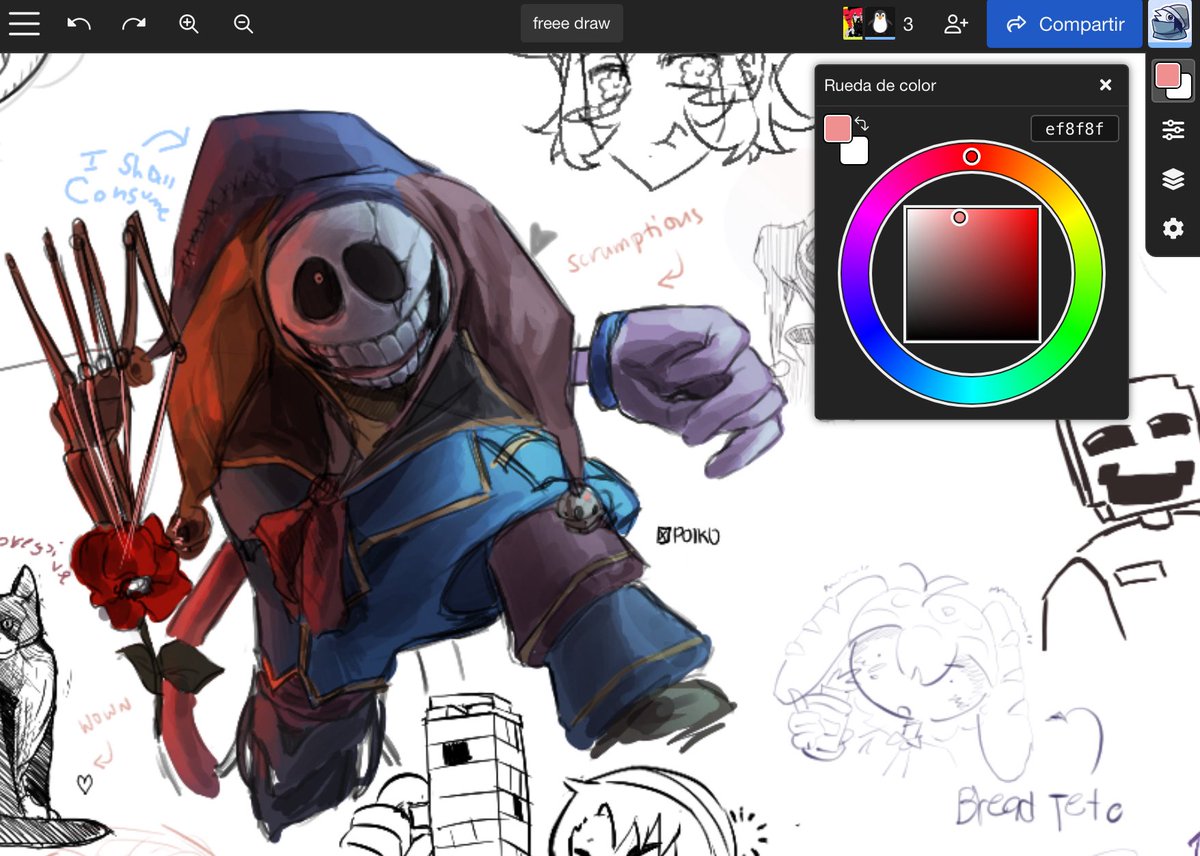Swap primary and secondary colors
Image resolution: width=1200 pixels, height=856 pixels.
click(862, 124)
